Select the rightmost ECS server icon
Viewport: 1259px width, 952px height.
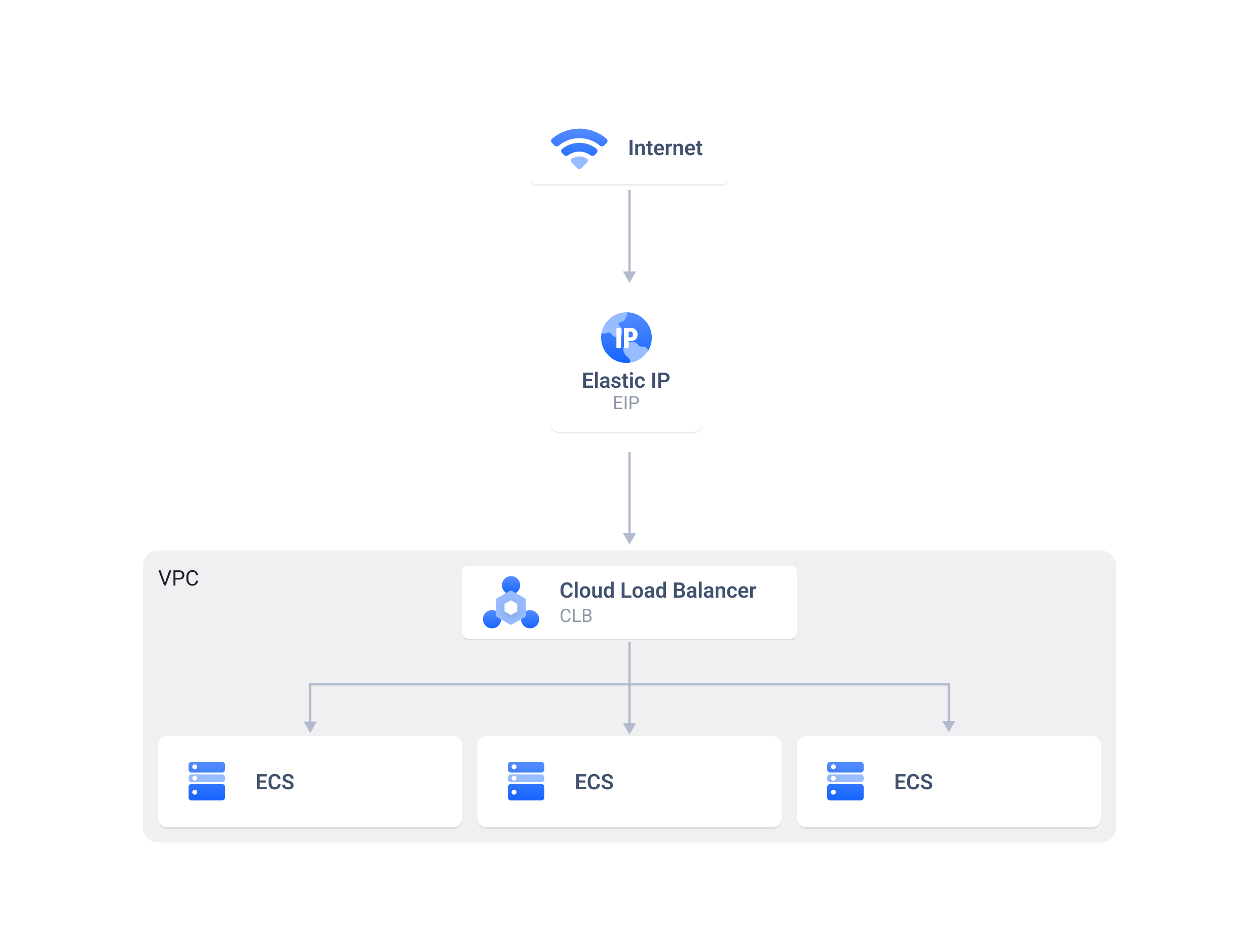coord(846,782)
